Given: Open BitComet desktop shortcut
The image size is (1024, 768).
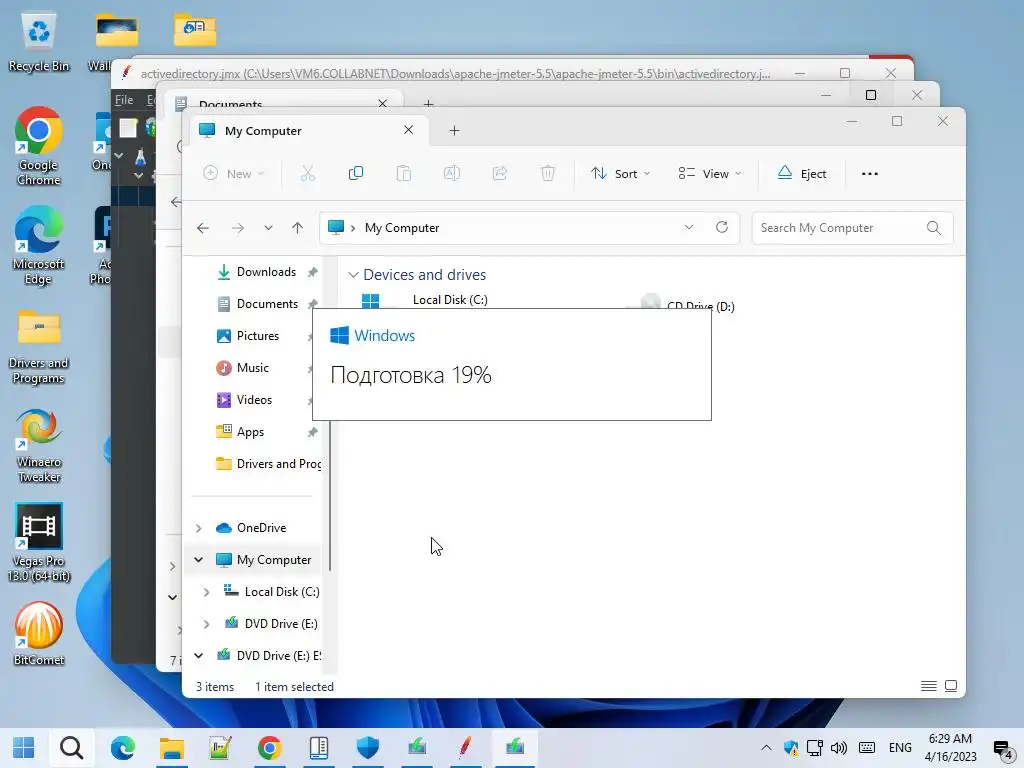Looking at the screenshot, I should tap(39, 633).
